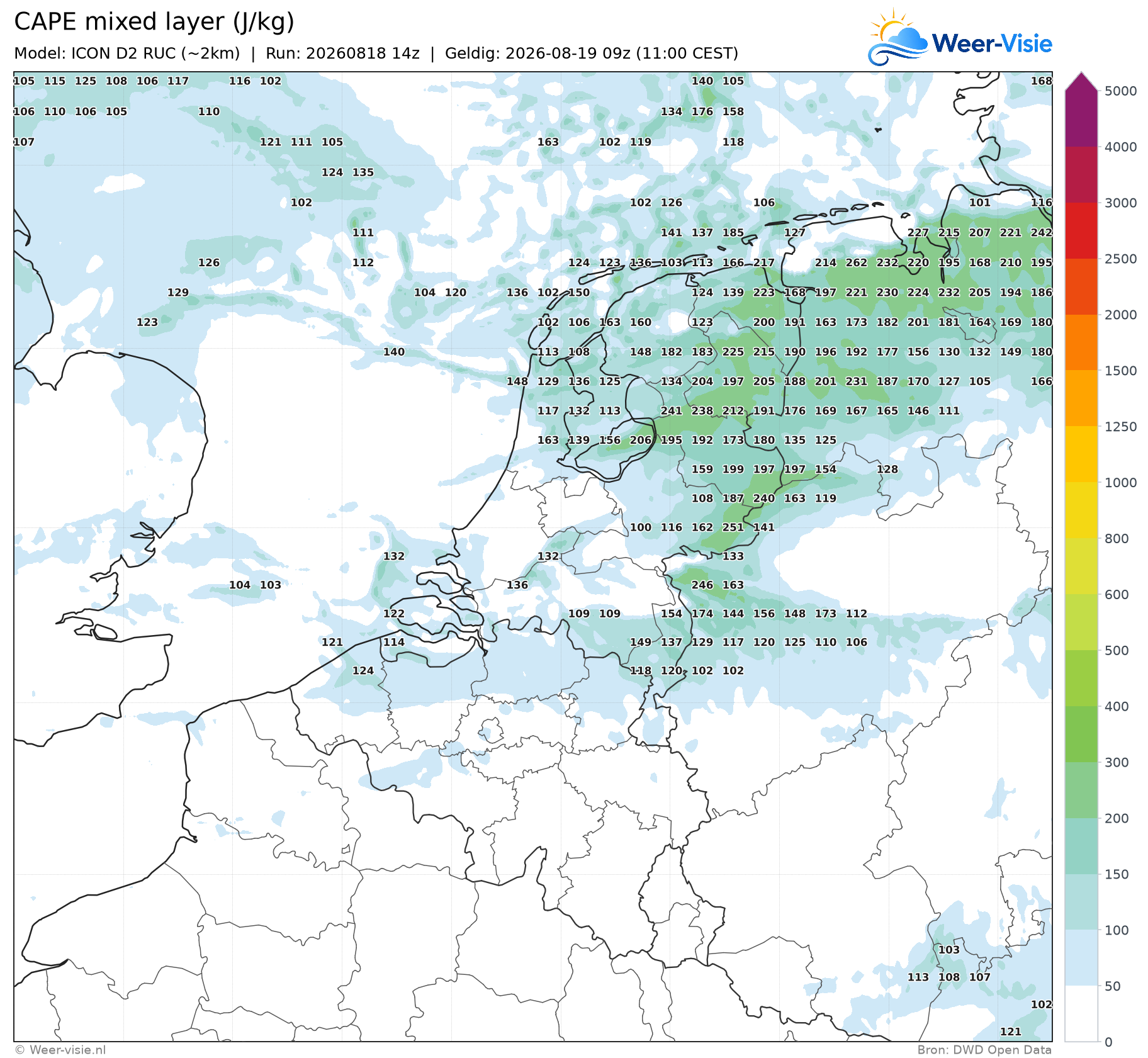This screenshot has width=1148, height=1058.
Task: Select the light blue 50 legend band
Action: pos(1081,958)
